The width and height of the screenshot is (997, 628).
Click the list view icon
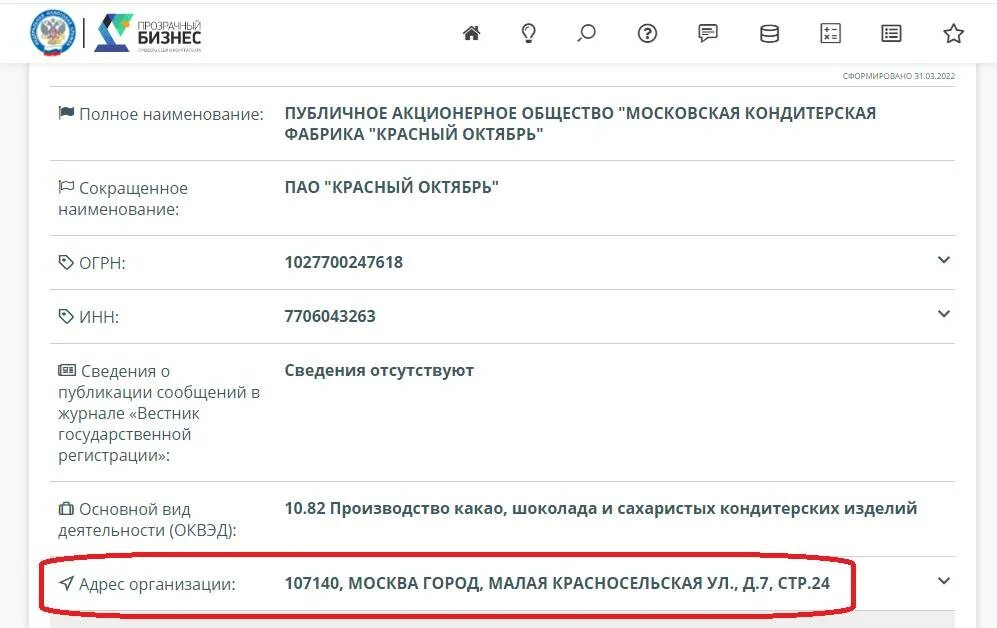pos(891,33)
